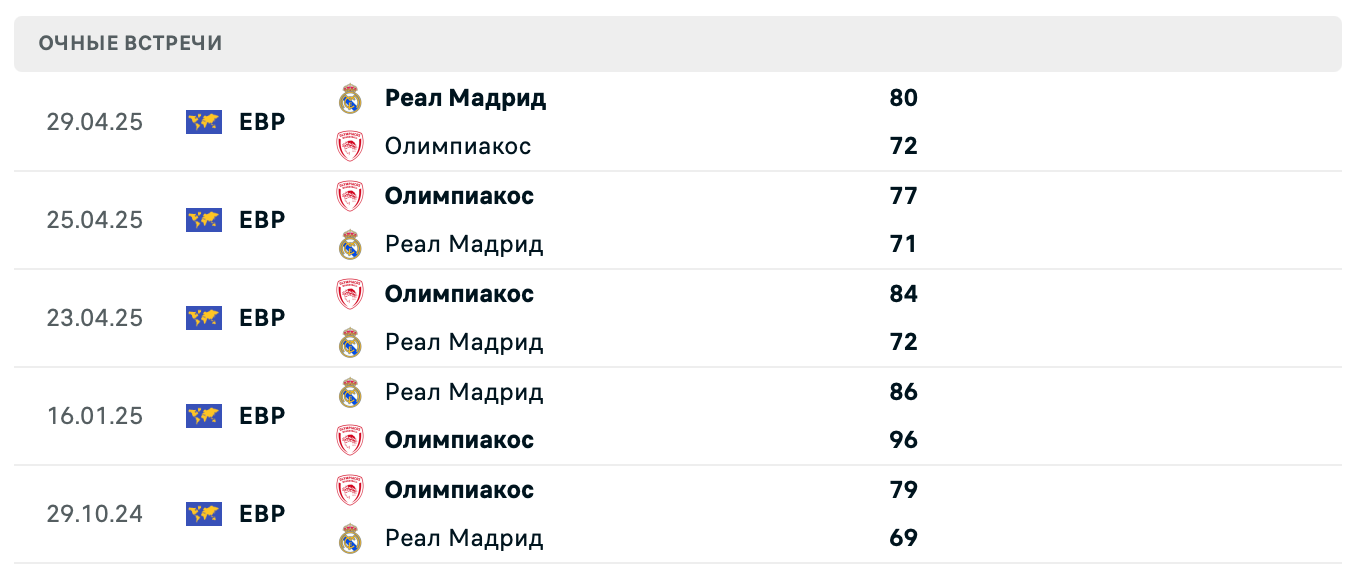Click the Реал Мадрид team name in the top match
Viewport: 1356px width, 578px height.
(465, 98)
